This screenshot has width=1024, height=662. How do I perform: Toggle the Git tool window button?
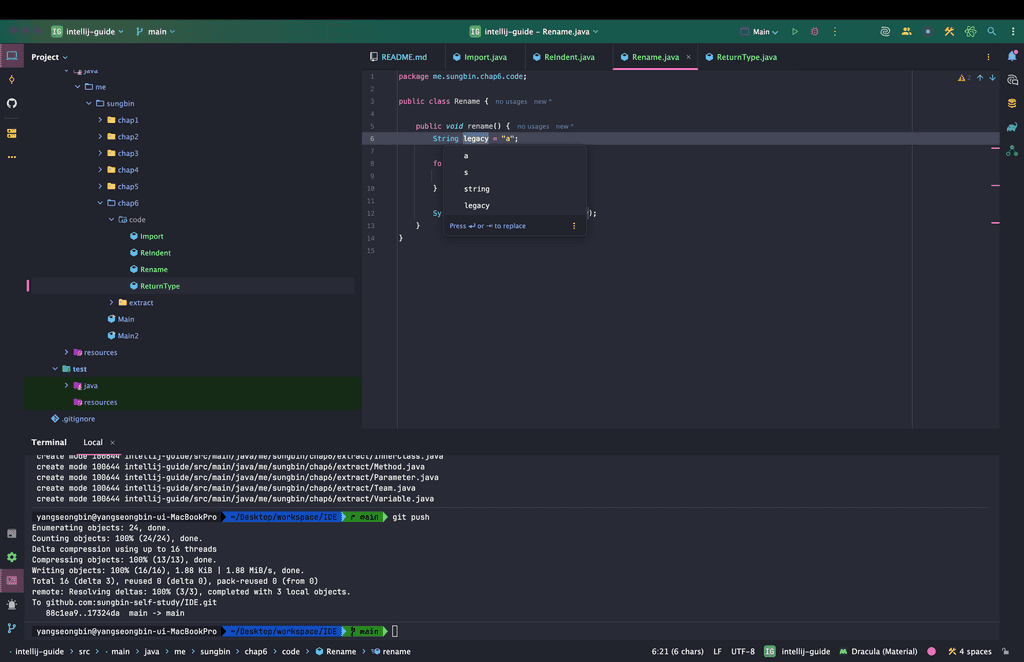point(12,628)
